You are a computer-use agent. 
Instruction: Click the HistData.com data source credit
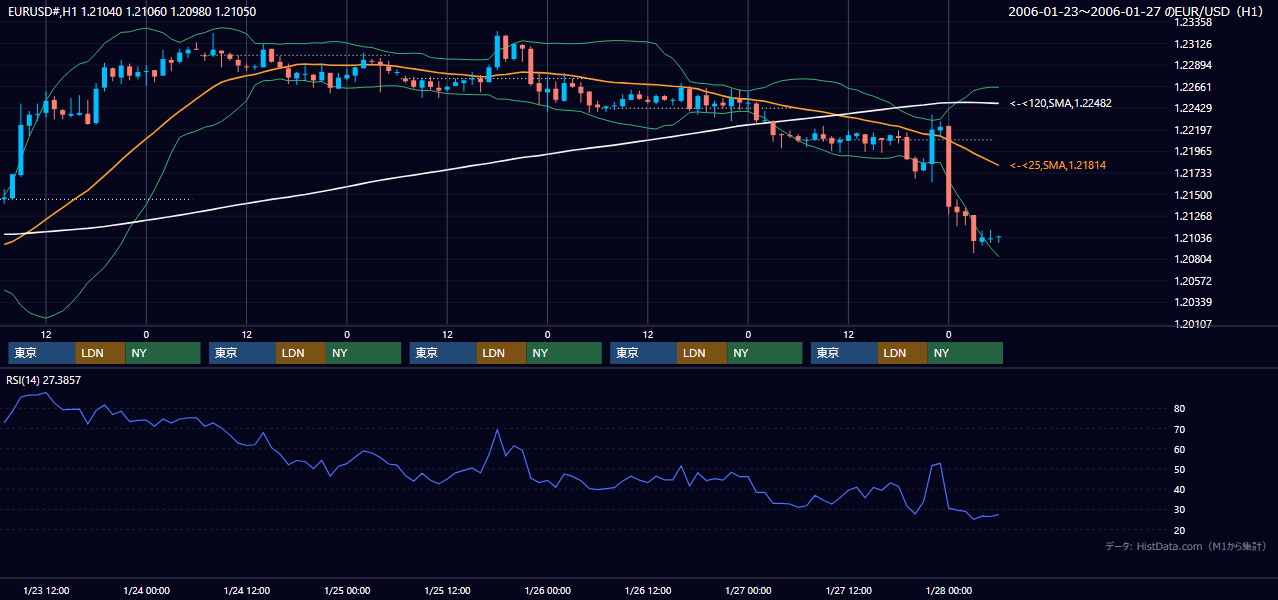(1186, 546)
